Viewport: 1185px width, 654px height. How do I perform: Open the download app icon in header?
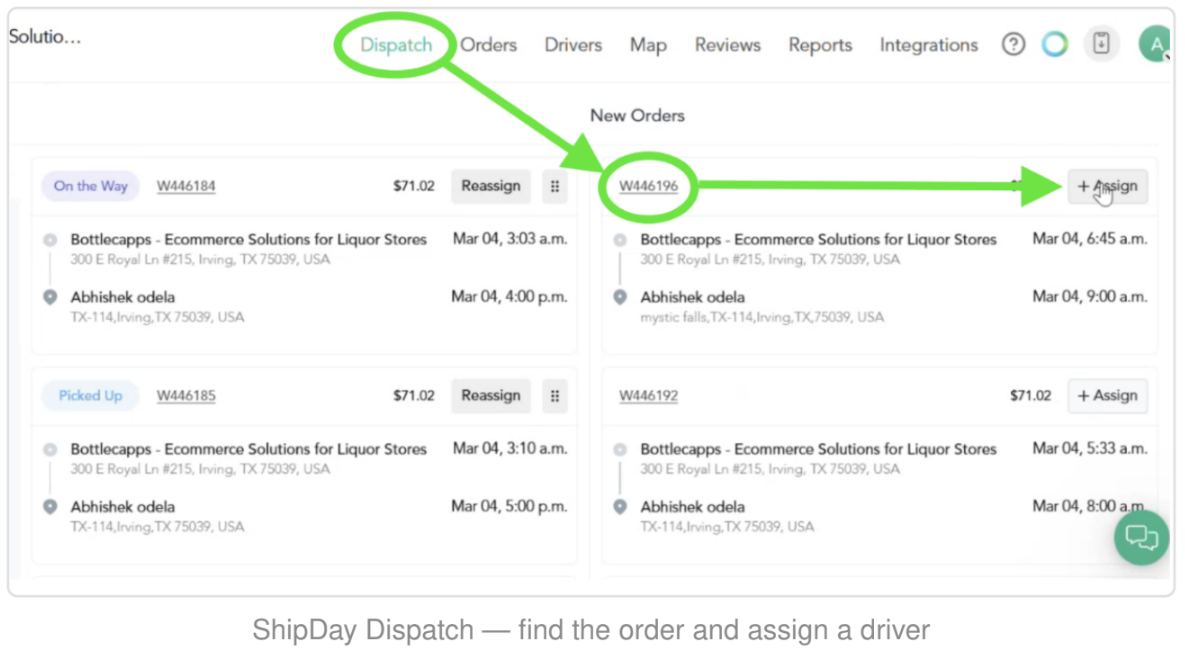click(x=1101, y=44)
